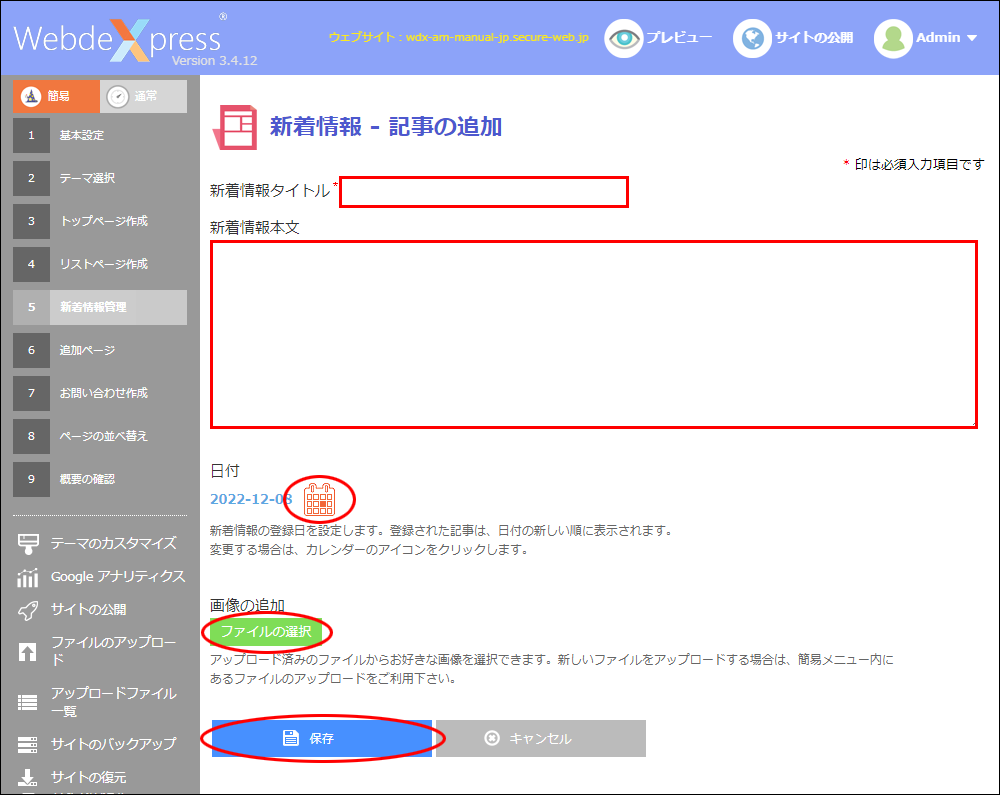Click the Admin user avatar icon

(x=893, y=38)
